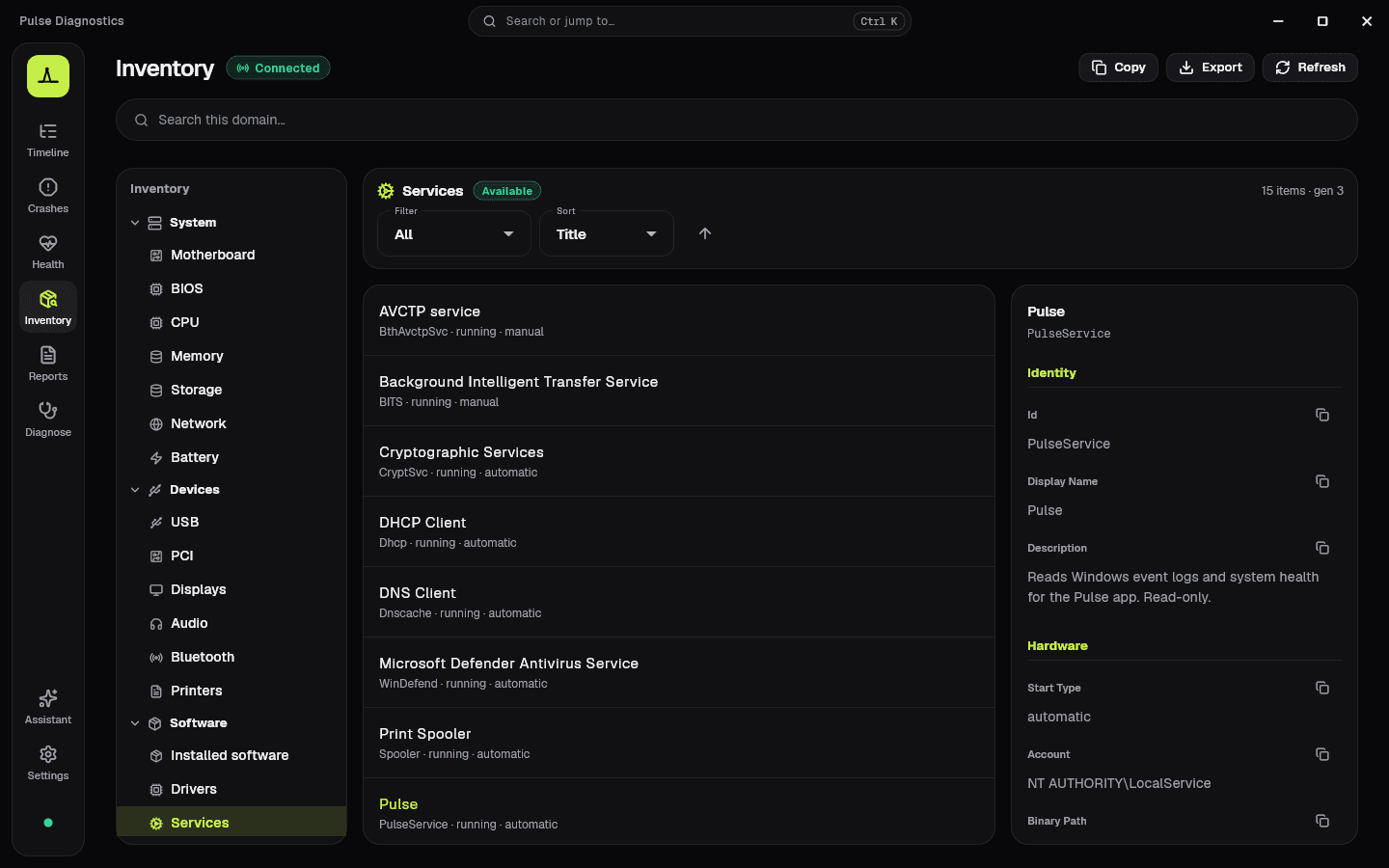Click the Connected status badge
The width and height of the screenshot is (1389, 868).
click(278, 68)
